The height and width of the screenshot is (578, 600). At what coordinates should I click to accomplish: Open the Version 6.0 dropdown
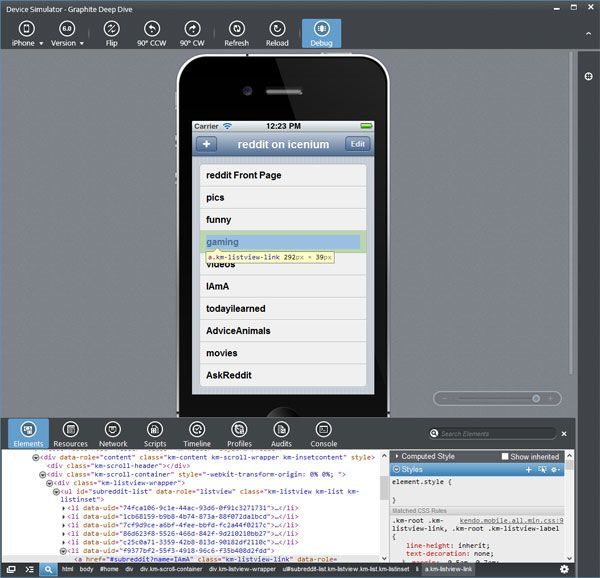67,34
